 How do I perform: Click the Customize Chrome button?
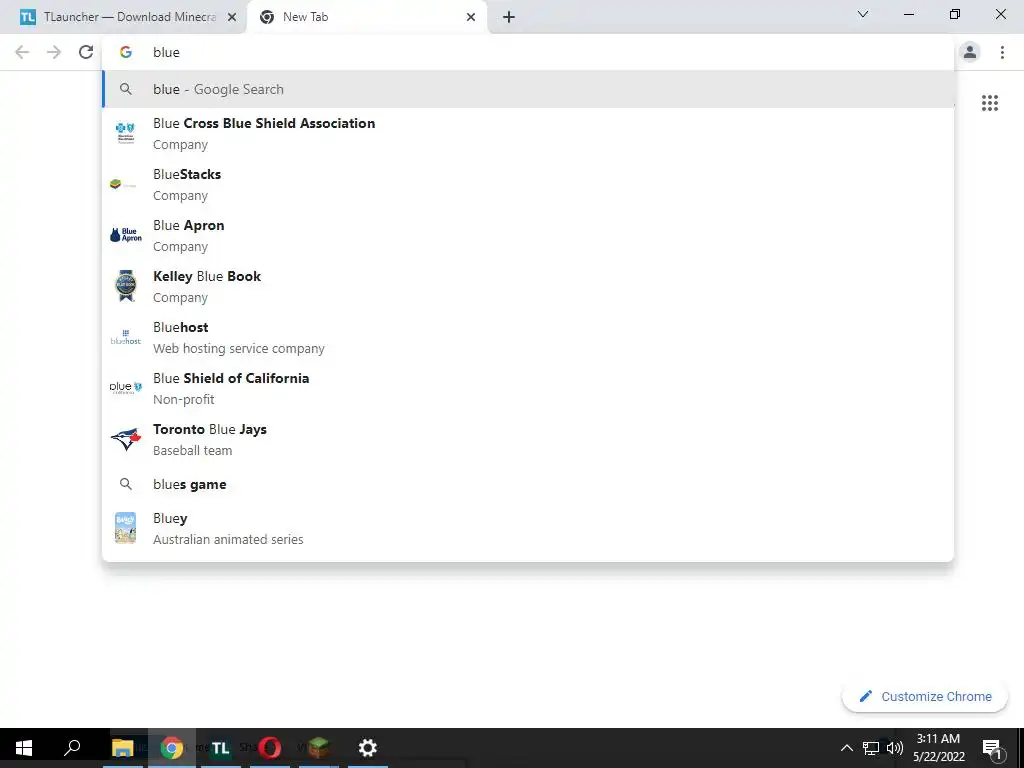click(x=925, y=696)
